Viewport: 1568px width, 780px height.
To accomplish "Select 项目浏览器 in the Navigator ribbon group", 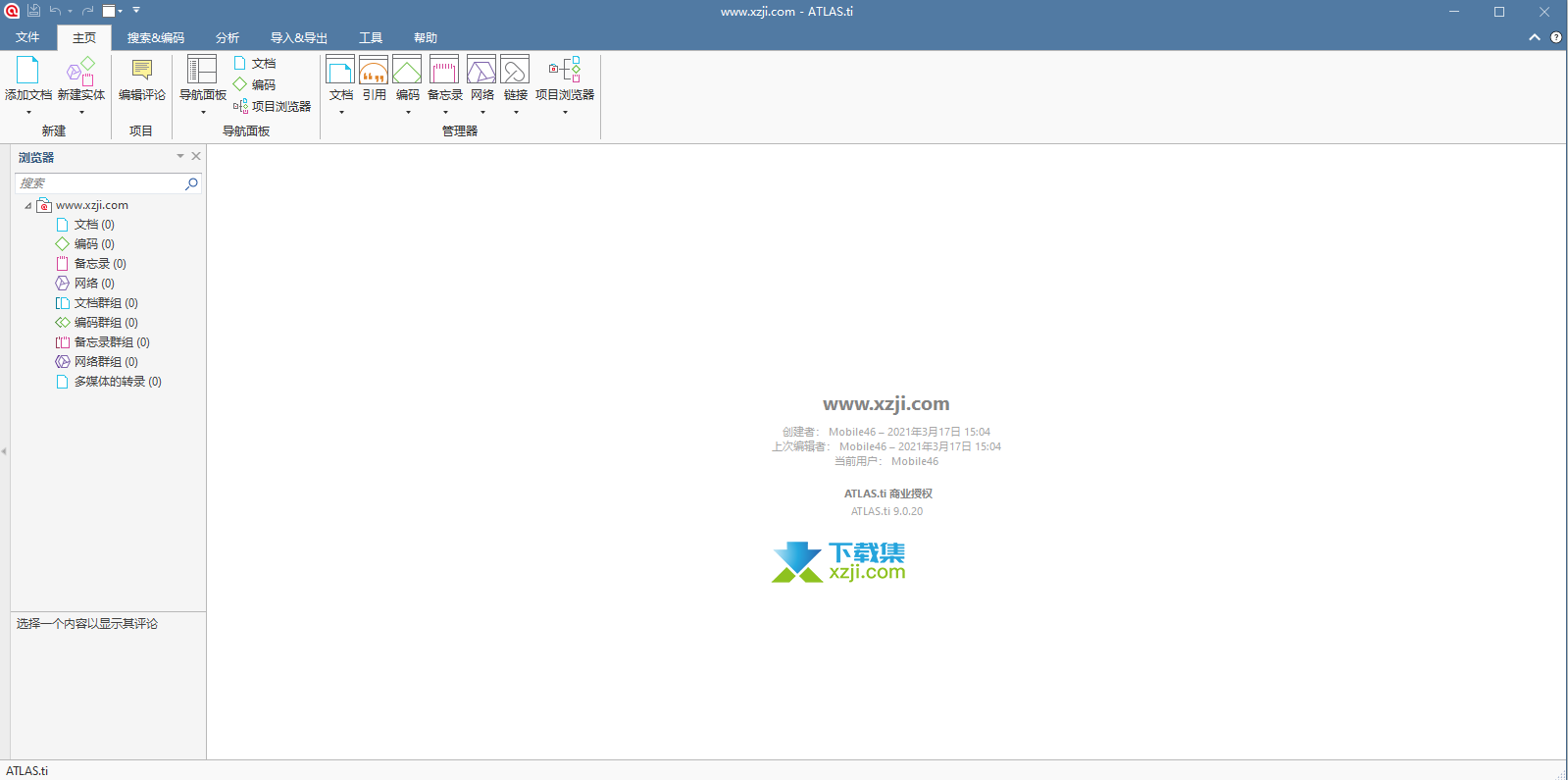I will 272,106.
